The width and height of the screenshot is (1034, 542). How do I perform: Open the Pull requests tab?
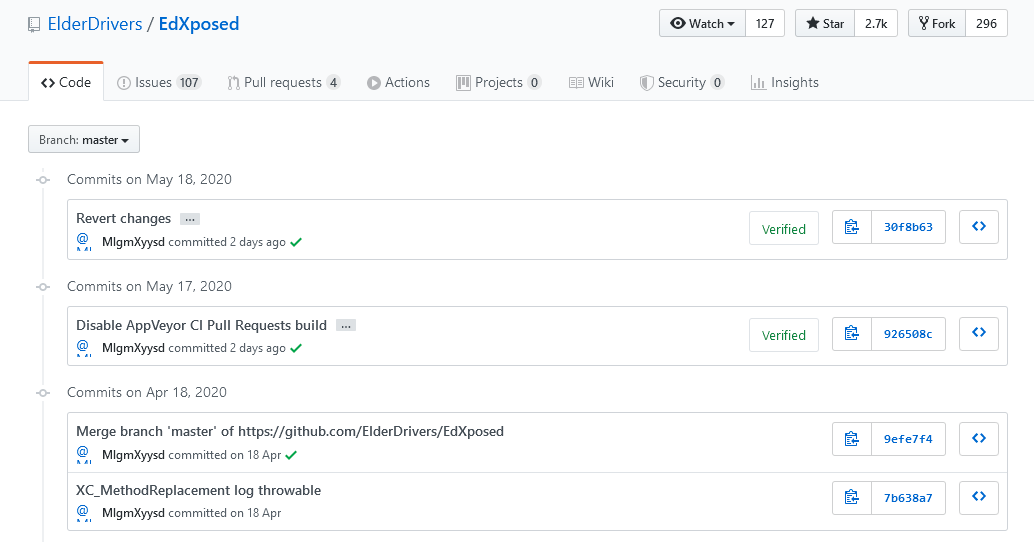(x=284, y=82)
